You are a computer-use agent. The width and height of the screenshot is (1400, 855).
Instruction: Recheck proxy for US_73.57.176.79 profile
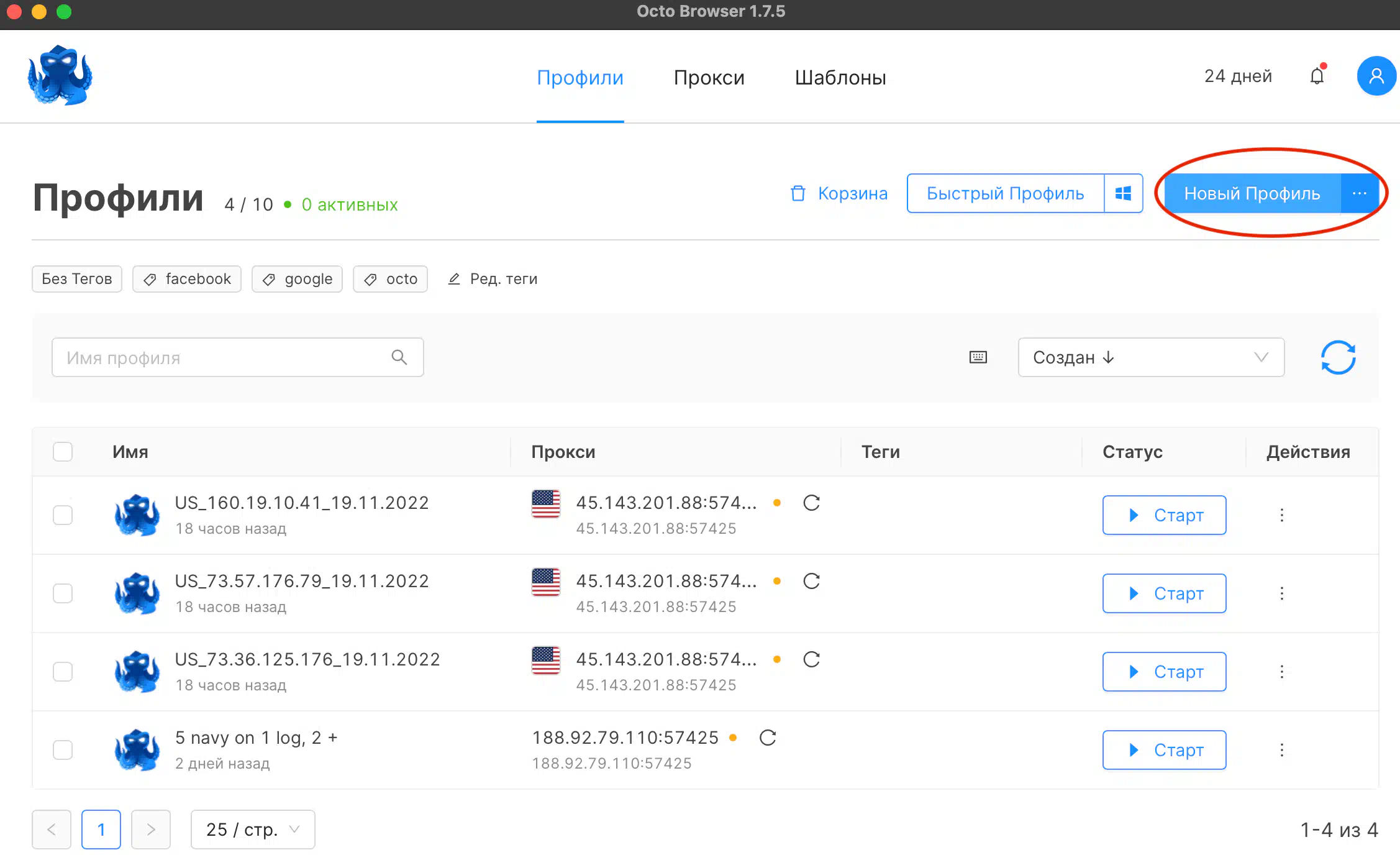(x=812, y=581)
